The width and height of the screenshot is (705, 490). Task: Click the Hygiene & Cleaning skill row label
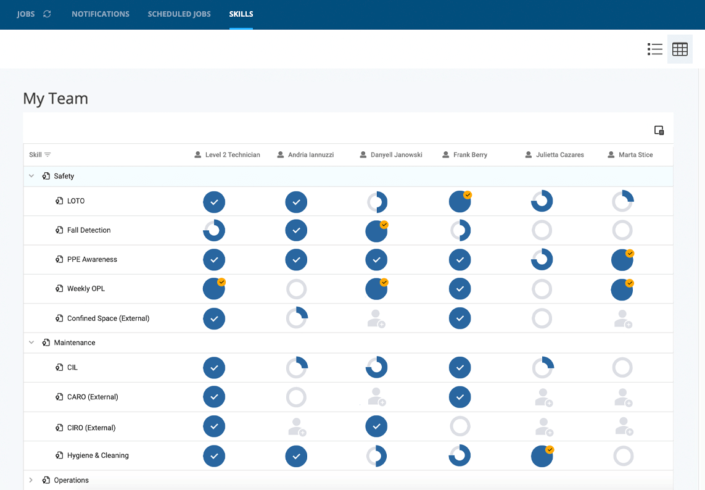[97, 456]
